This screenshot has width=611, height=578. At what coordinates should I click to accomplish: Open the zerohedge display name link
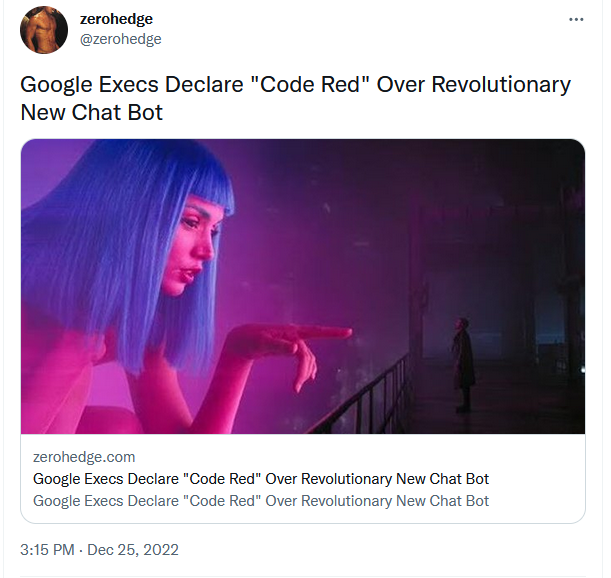[116, 19]
